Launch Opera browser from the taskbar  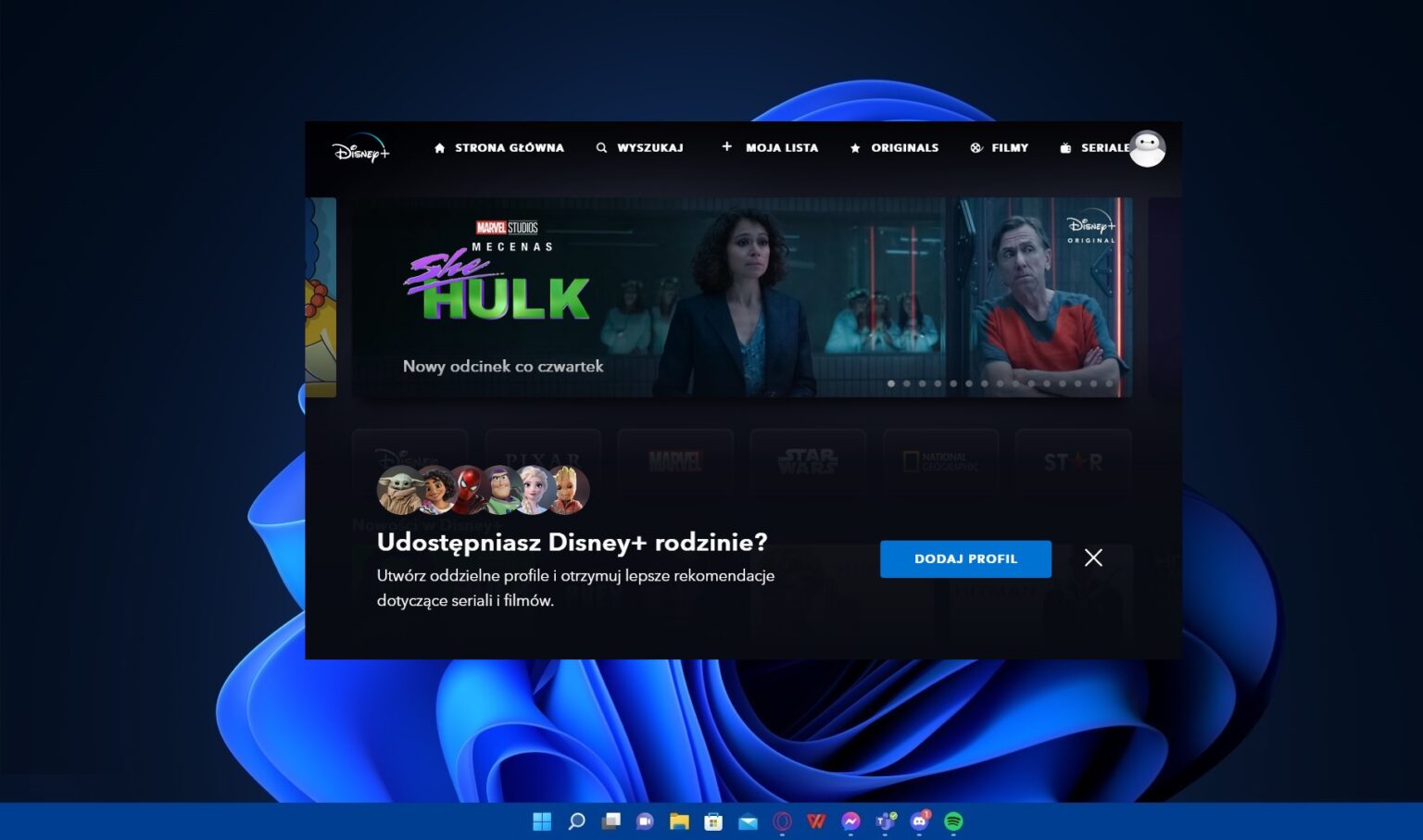point(782,821)
